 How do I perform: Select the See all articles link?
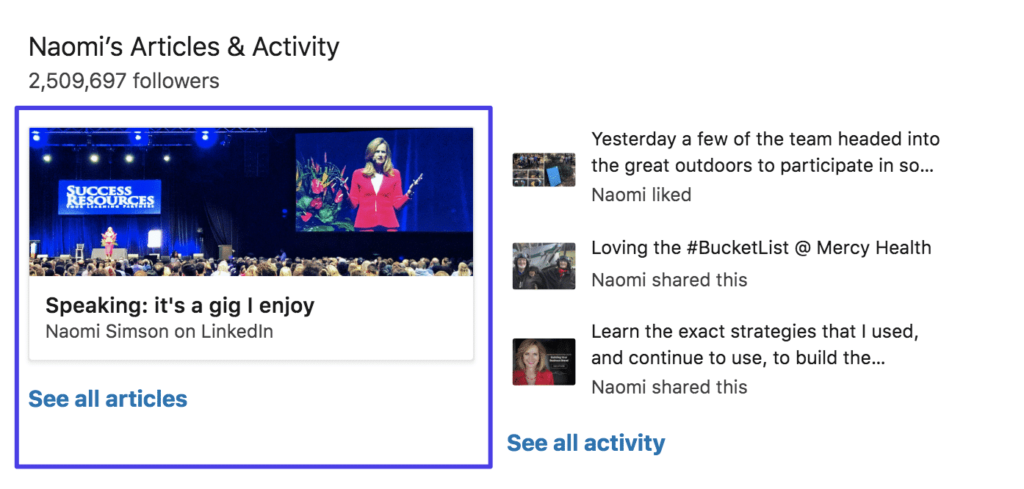(x=107, y=399)
